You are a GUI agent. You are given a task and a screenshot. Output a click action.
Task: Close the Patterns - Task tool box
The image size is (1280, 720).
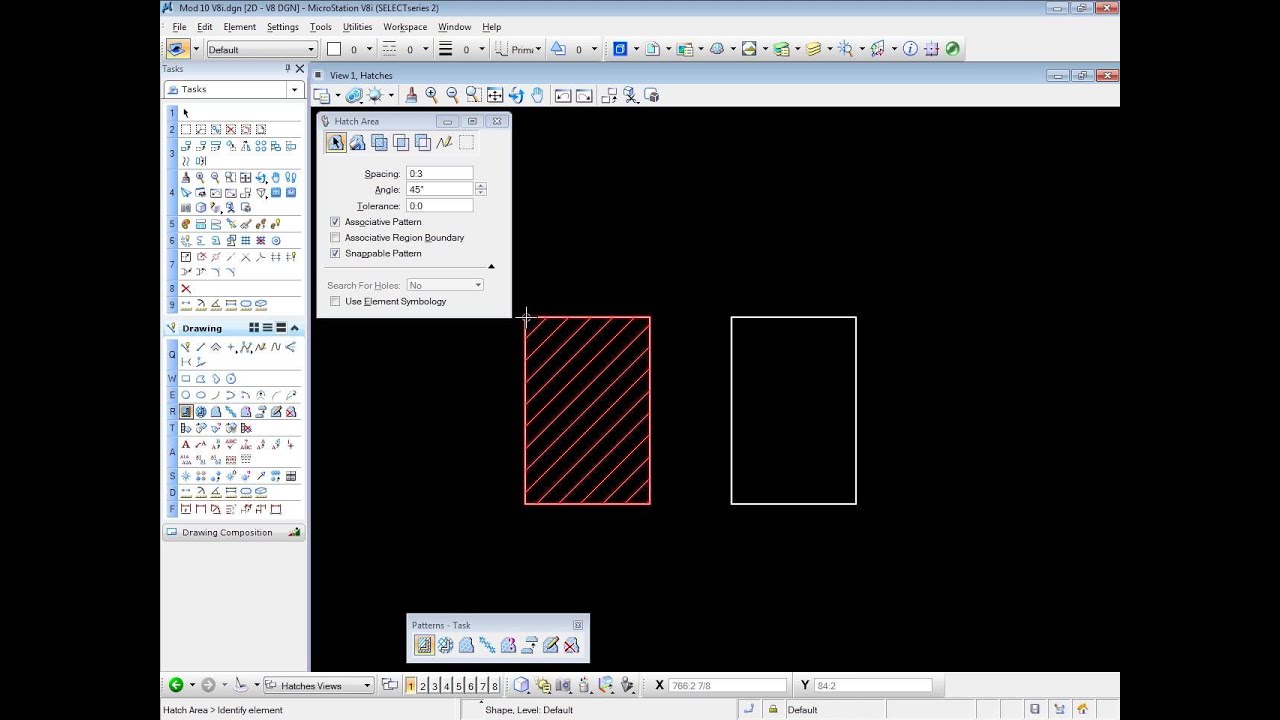click(x=577, y=625)
